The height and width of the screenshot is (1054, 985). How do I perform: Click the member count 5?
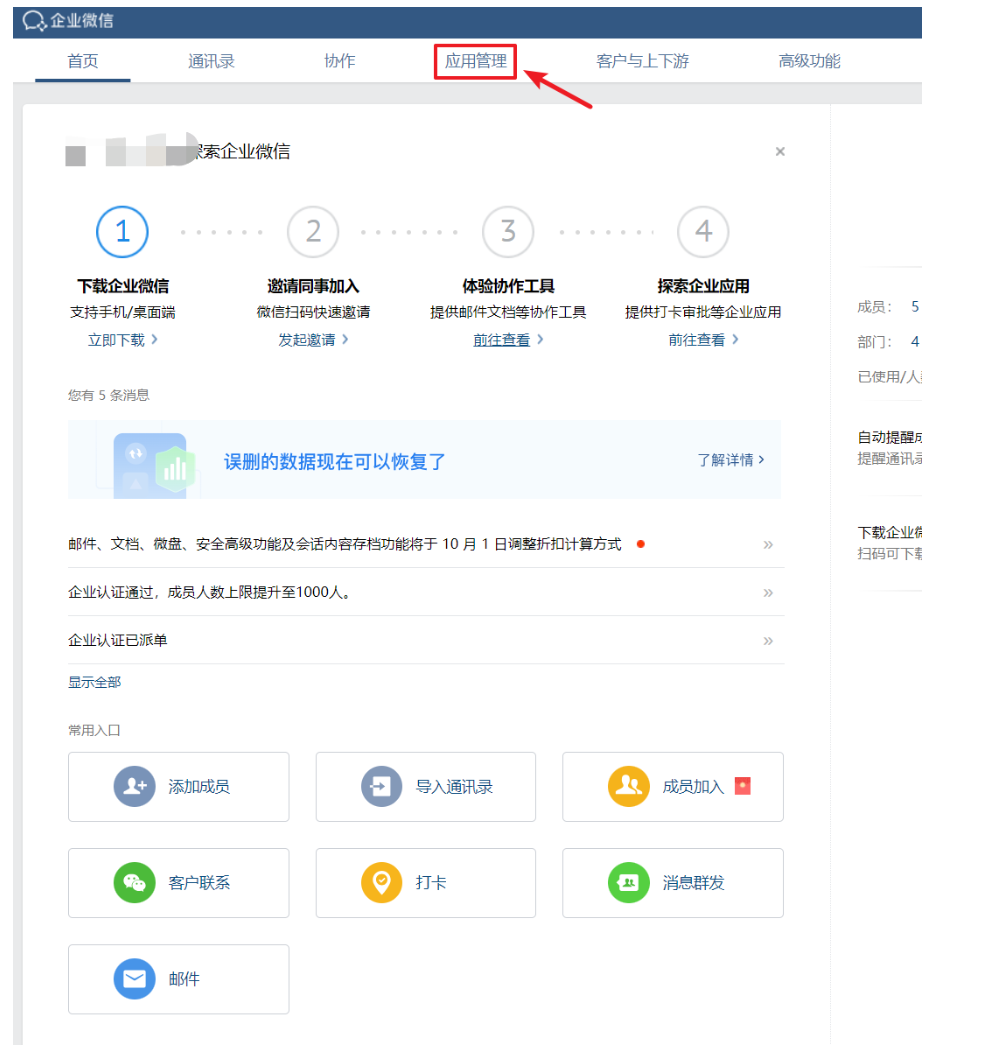pos(915,307)
